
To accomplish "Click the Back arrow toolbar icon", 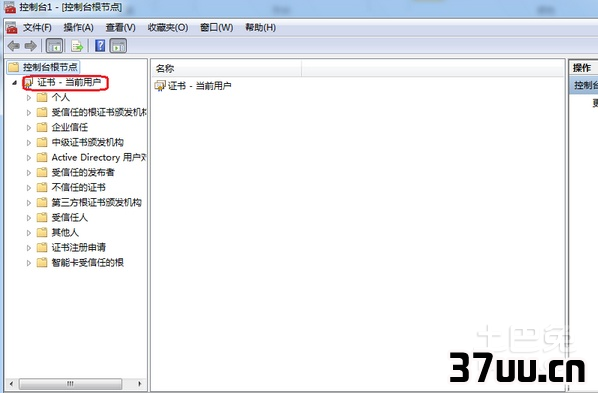I will [14, 46].
